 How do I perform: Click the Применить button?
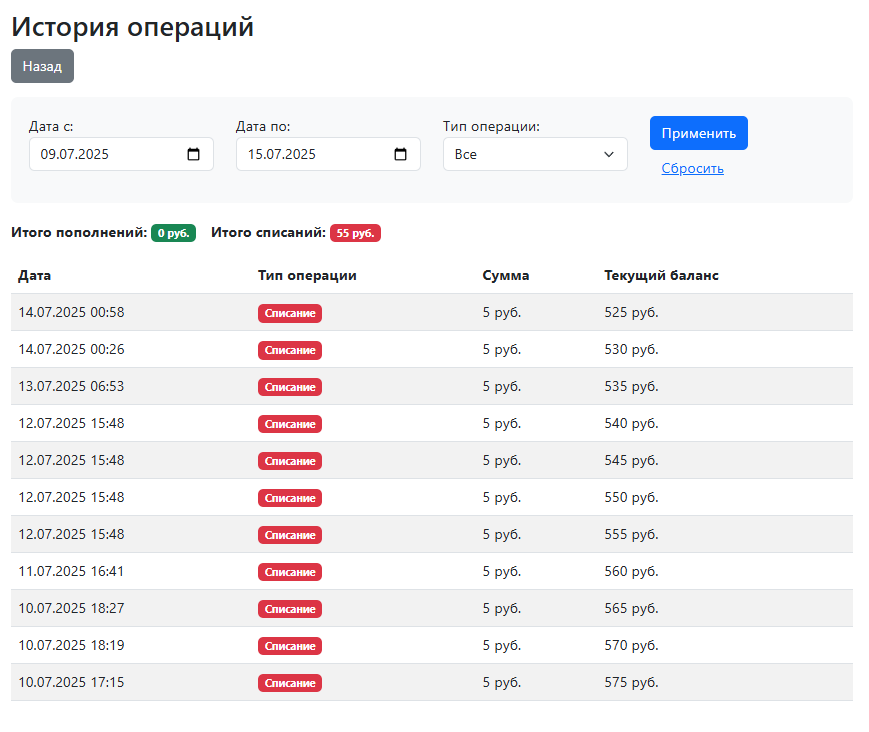click(x=698, y=133)
